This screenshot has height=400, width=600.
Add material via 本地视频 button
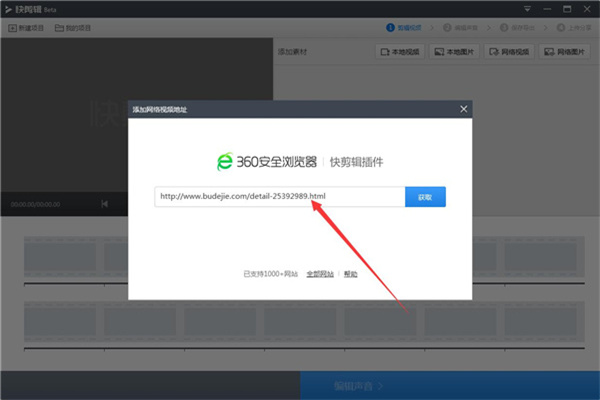(400, 52)
